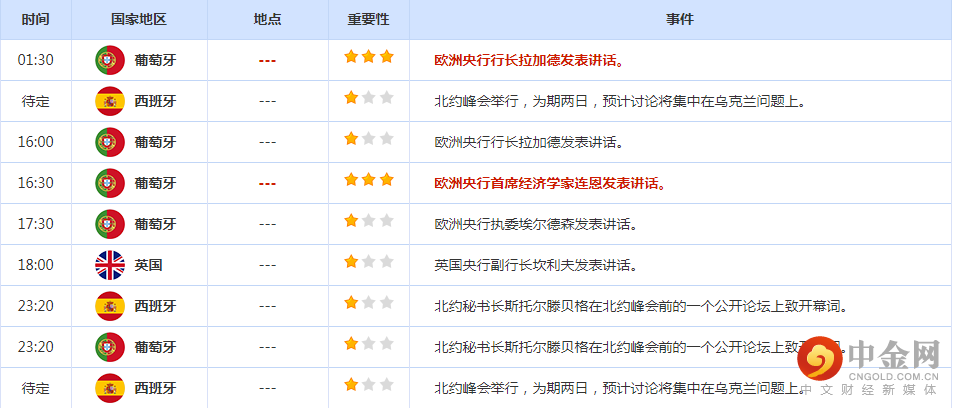Click the 重要性 column header
This screenshot has width=954, height=408.
[368, 19]
